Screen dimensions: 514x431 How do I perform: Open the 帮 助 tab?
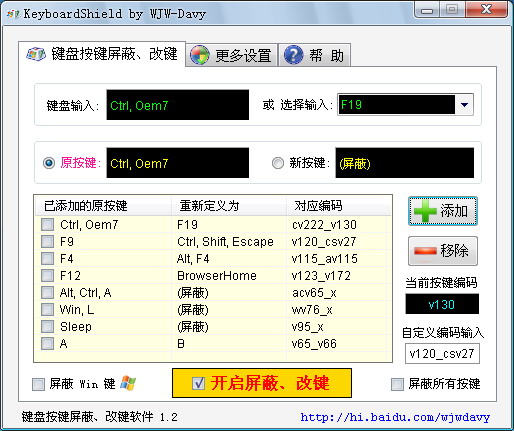coord(314,55)
